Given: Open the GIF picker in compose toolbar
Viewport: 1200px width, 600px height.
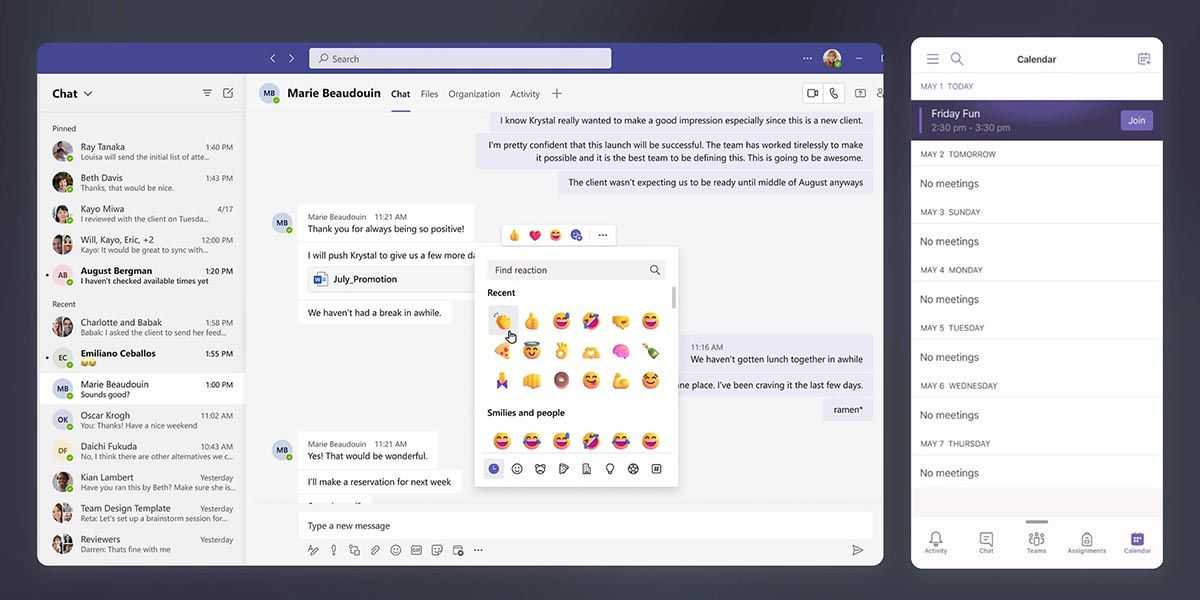Looking at the screenshot, I should (x=416, y=550).
